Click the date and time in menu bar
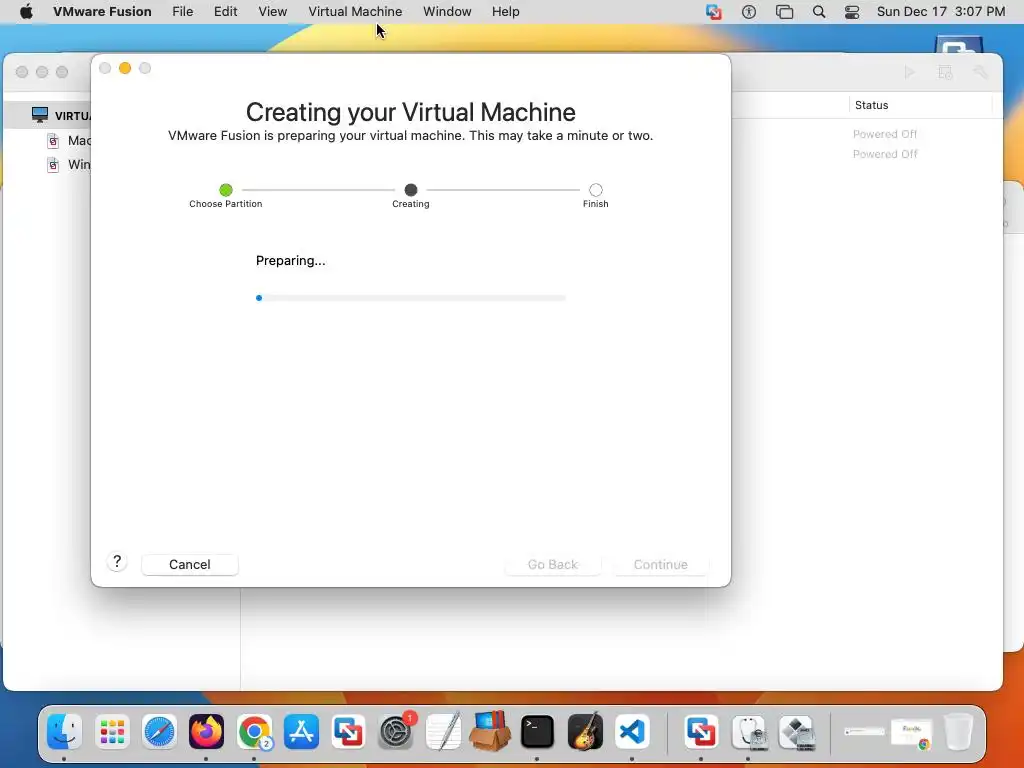Viewport: 1024px width, 768px height. point(940,12)
